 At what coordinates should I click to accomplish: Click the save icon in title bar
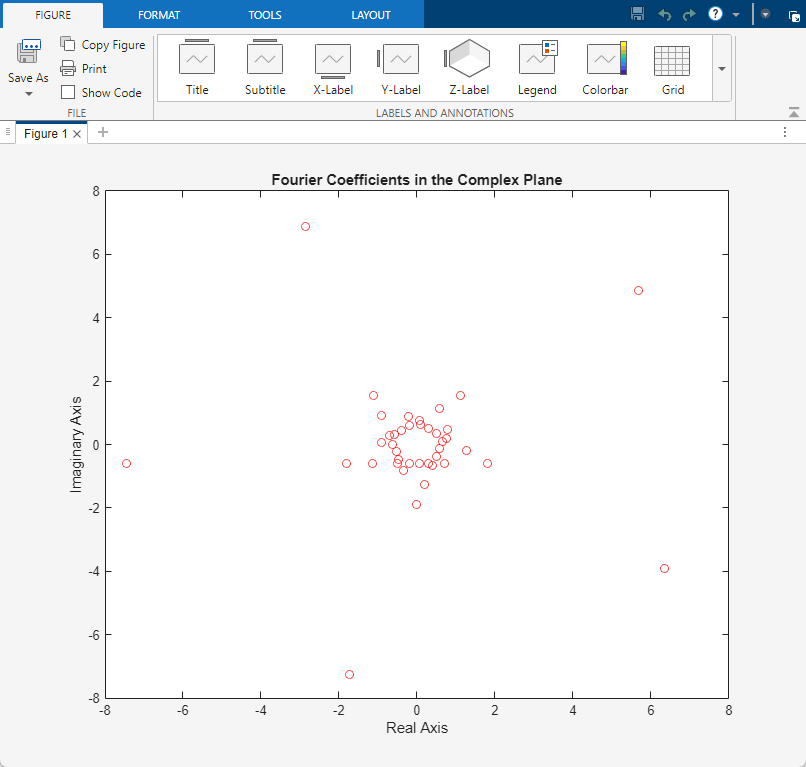click(638, 14)
